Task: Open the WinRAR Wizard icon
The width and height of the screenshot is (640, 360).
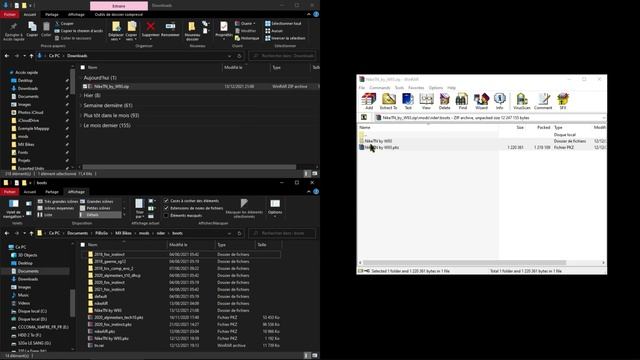Action: pyautogui.click(x=481, y=101)
